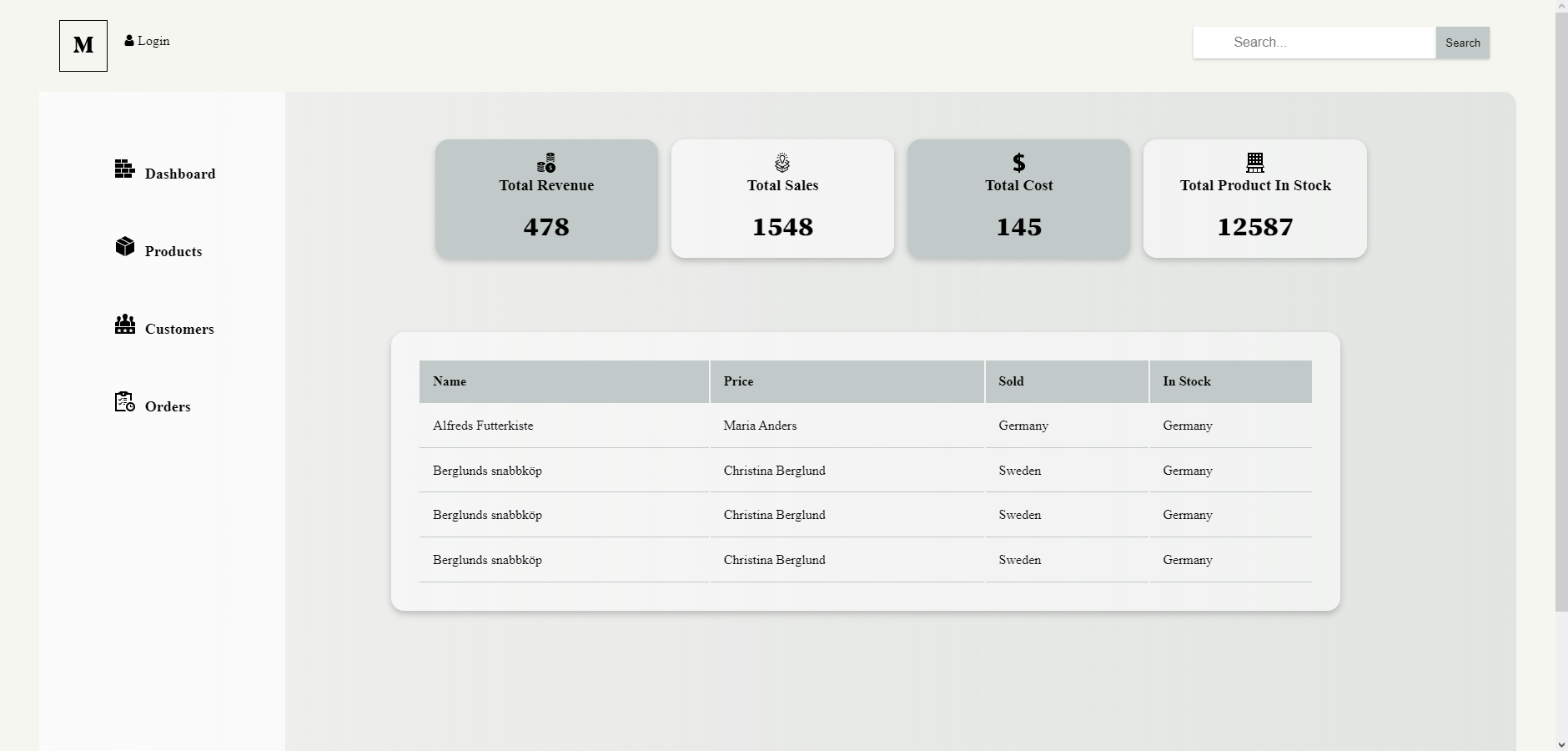Click the M logo box
The image size is (1568, 751).
(83, 46)
